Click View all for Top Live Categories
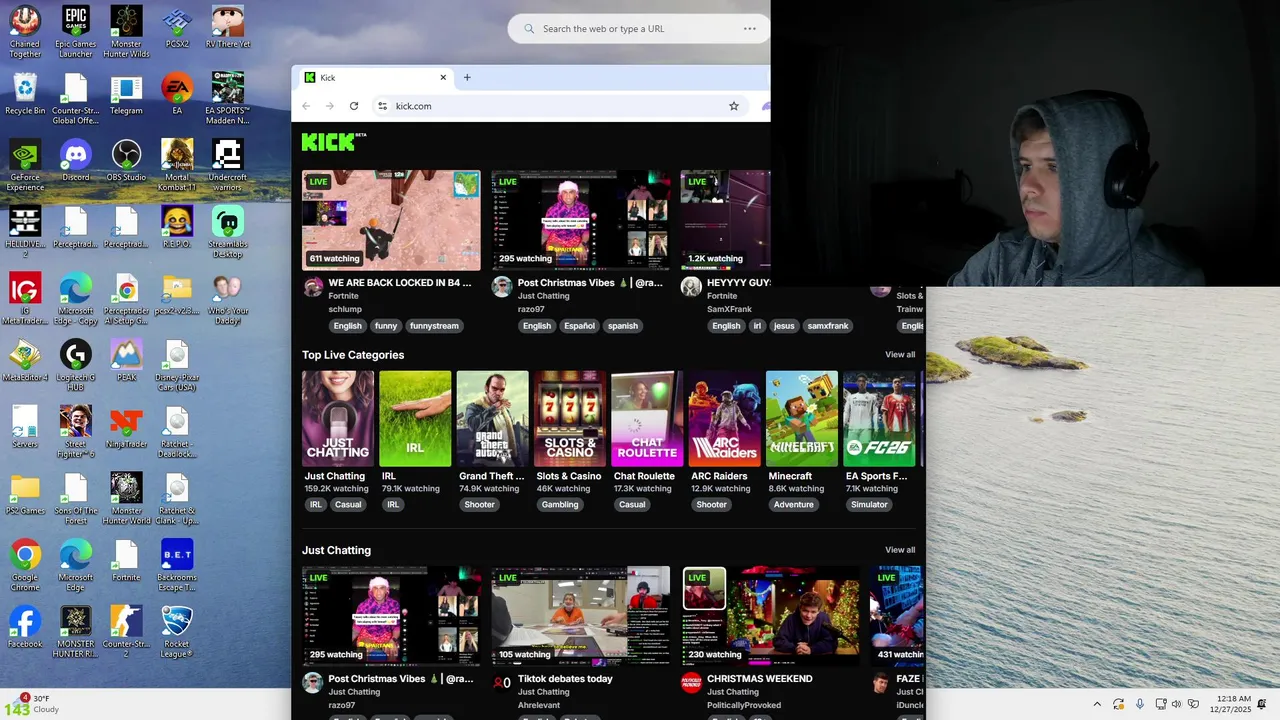This screenshot has width=1280, height=720. tap(899, 355)
